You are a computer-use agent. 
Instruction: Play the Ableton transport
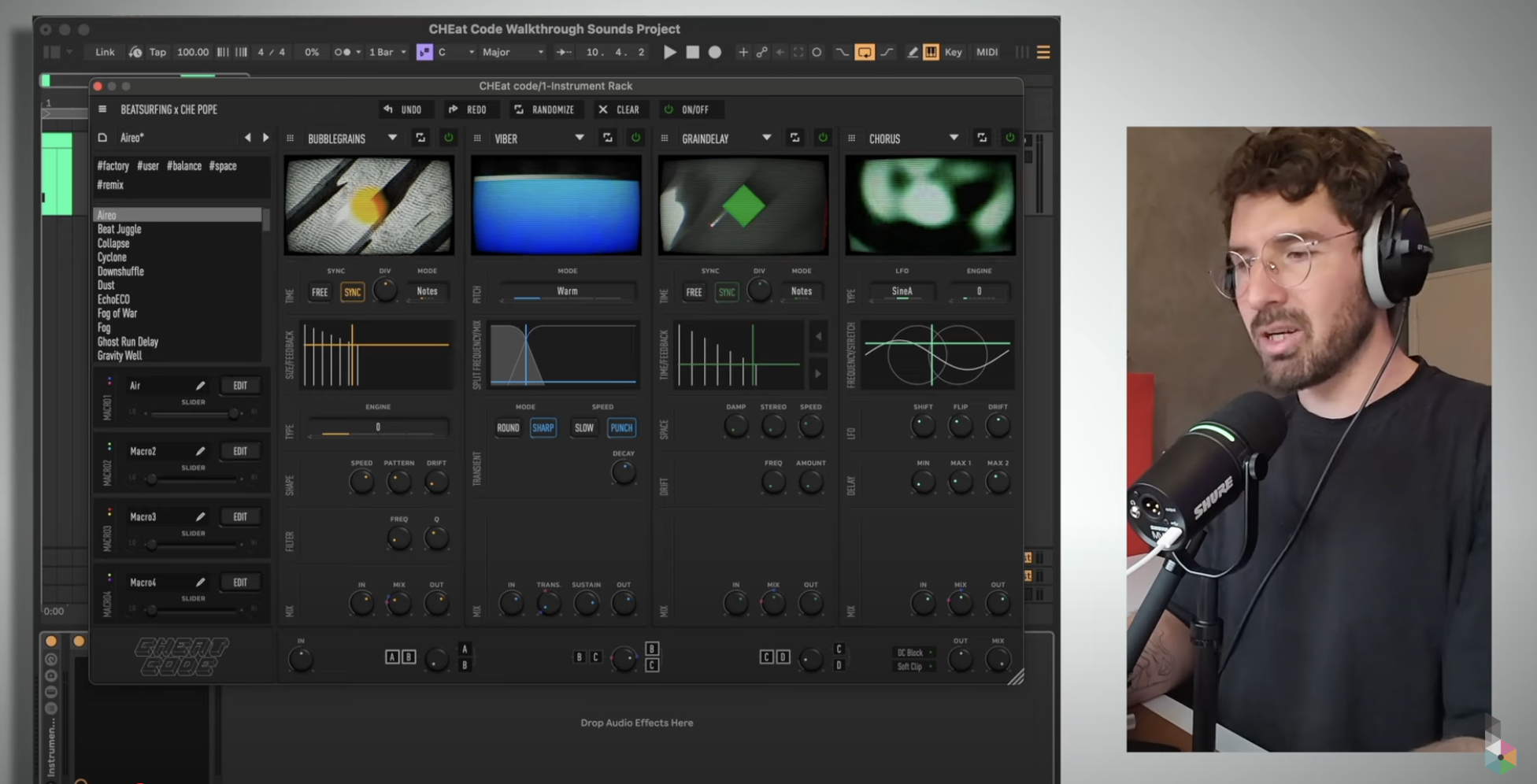pyautogui.click(x=669, y=53)
